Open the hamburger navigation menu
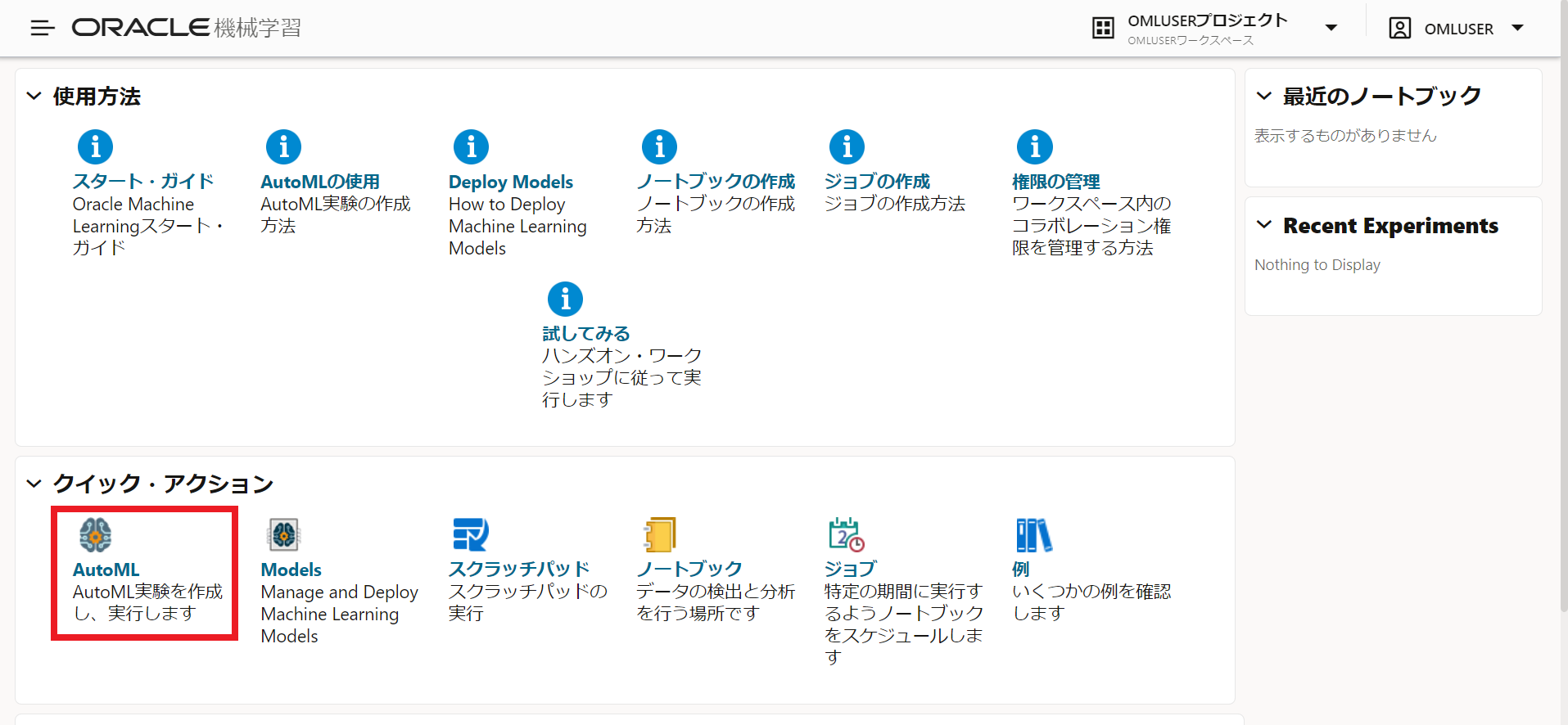The height and width of the screenshot is (725, 1568). click(43, 29)
